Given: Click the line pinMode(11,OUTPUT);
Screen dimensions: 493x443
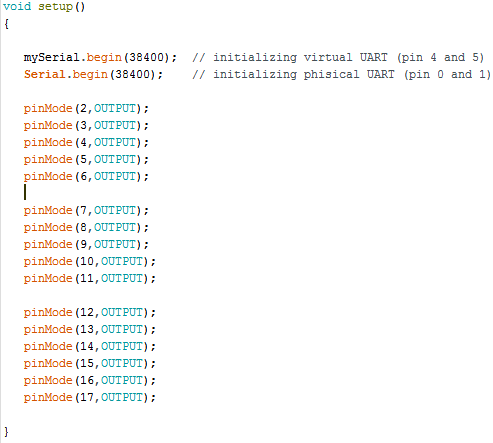Looking at the screenshot, I should click(90, 278).
